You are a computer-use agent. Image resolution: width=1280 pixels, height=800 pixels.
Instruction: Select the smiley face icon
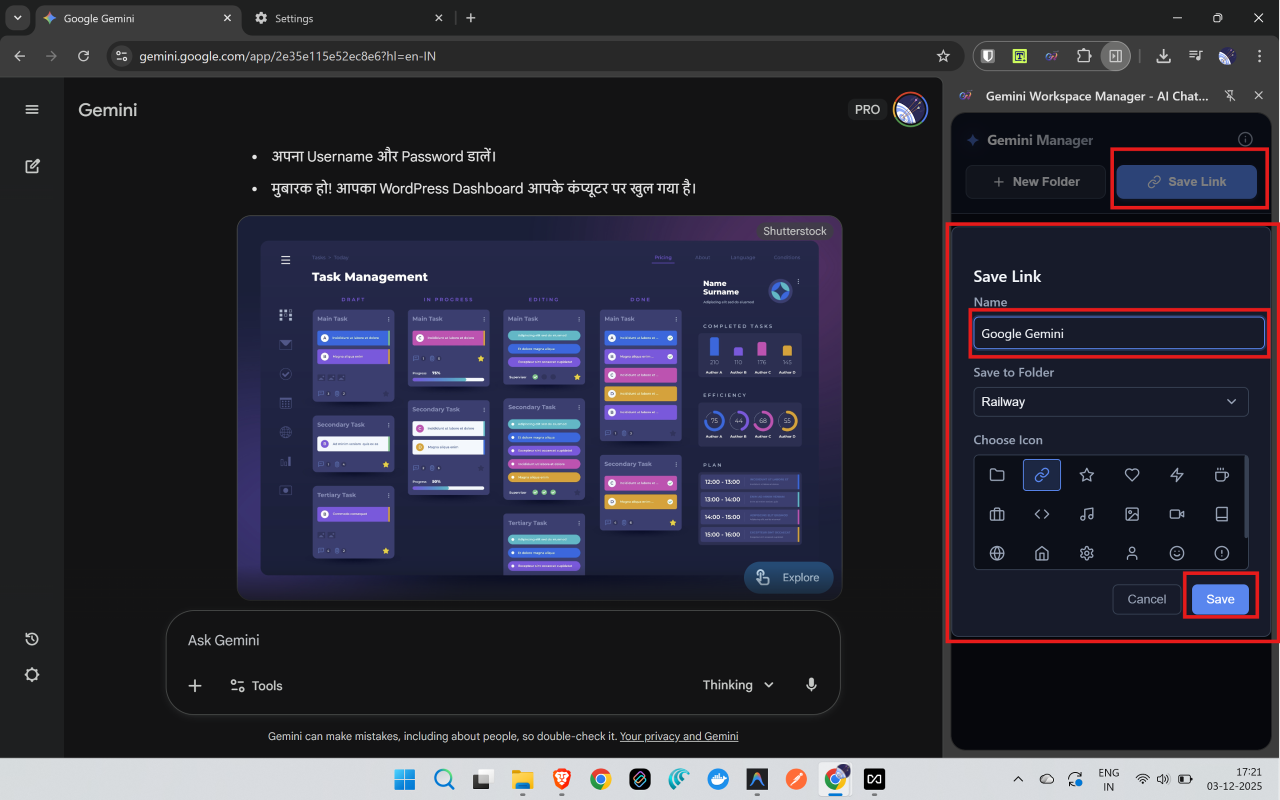point(1177,553)
